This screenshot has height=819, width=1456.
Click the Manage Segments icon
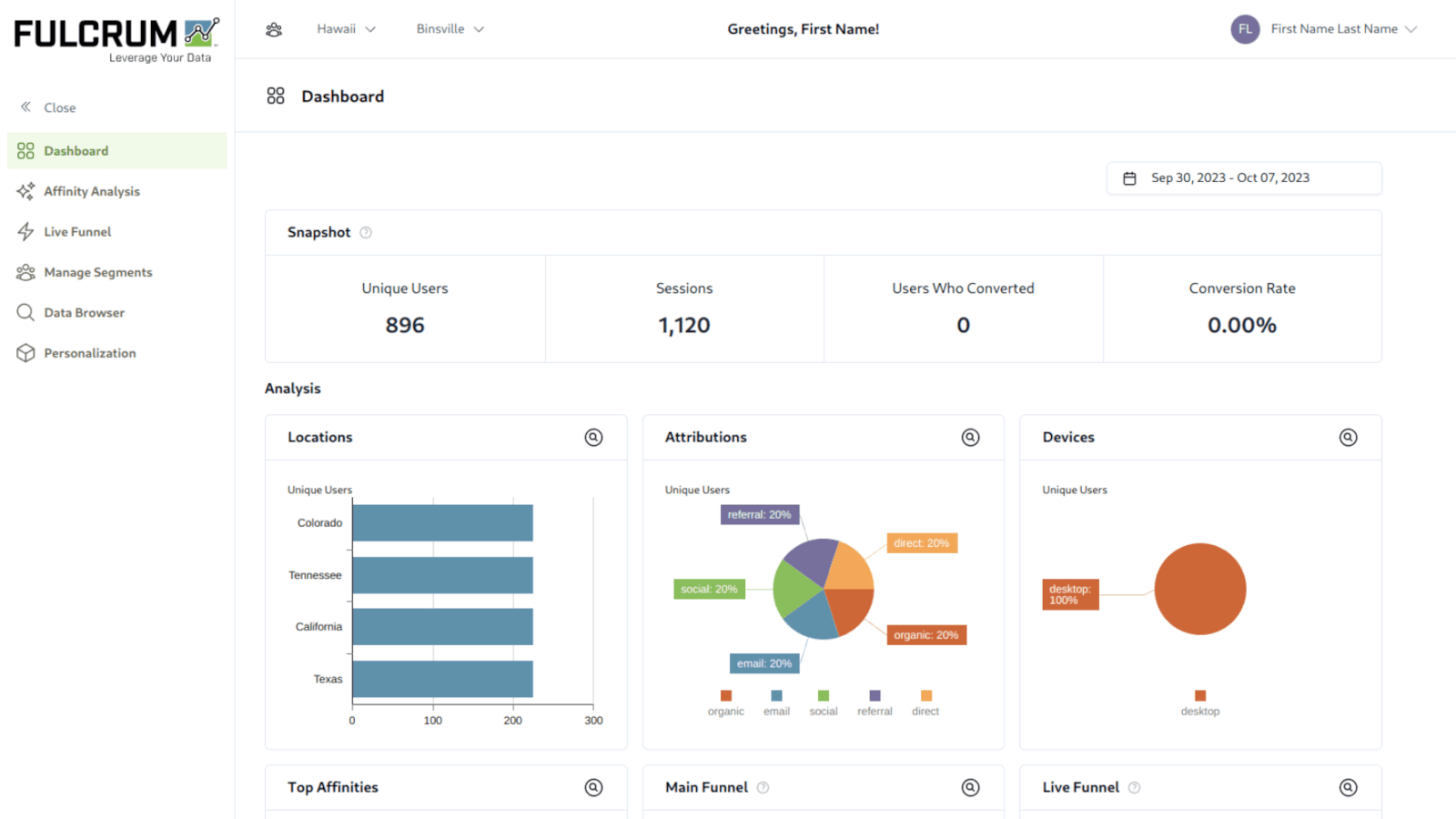pos(25,272)
